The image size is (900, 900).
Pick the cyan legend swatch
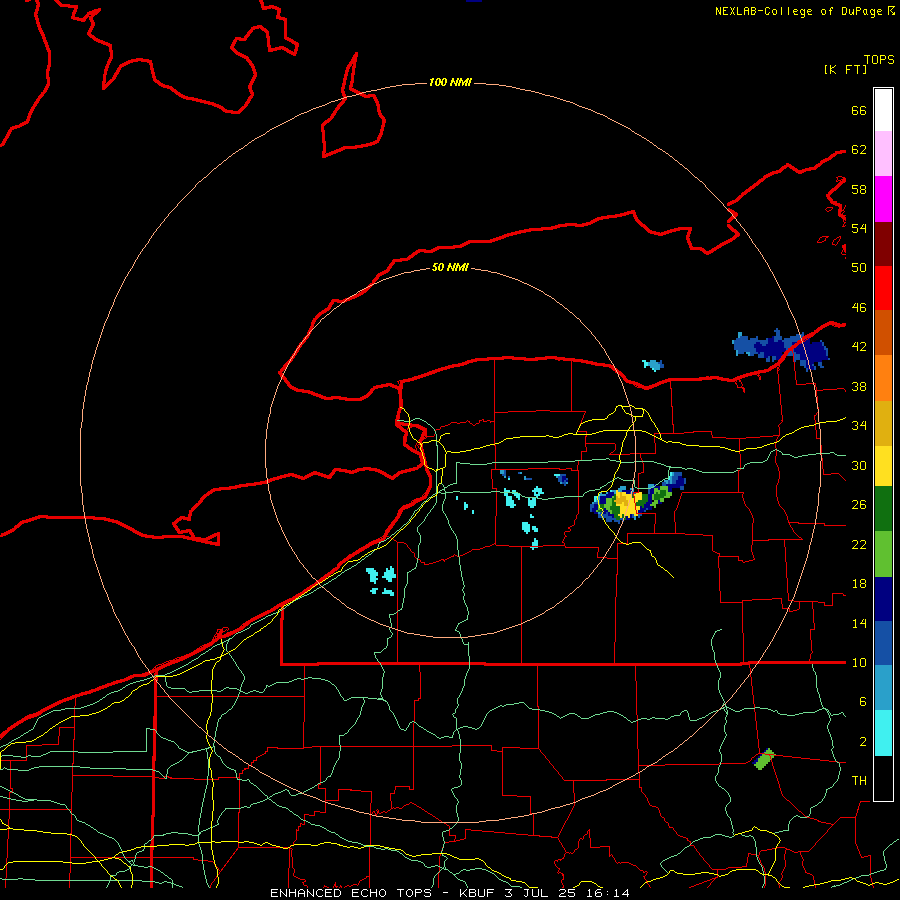[883, 733]
